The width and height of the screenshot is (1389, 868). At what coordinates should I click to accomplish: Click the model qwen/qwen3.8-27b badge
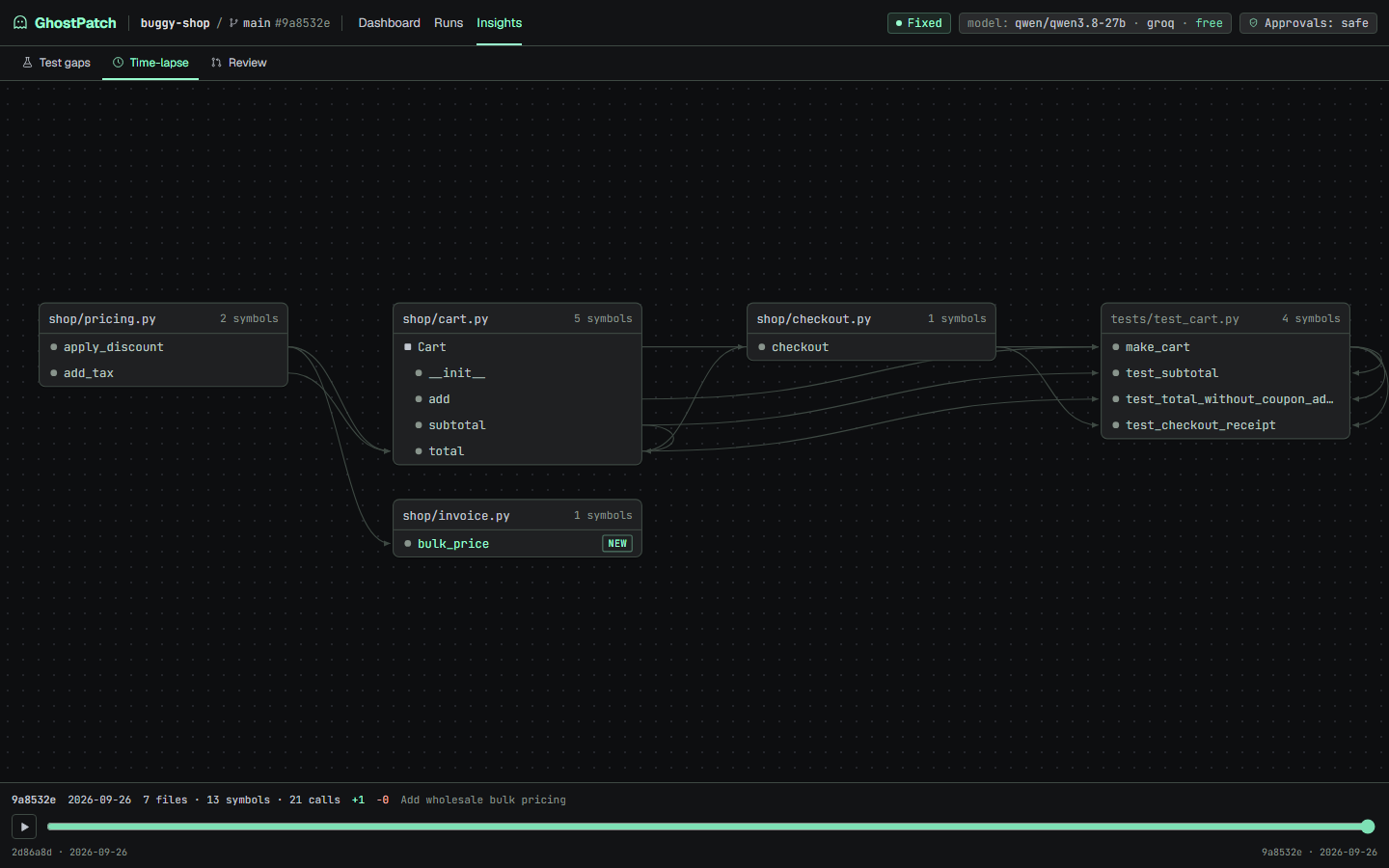tap(1095, 23)
